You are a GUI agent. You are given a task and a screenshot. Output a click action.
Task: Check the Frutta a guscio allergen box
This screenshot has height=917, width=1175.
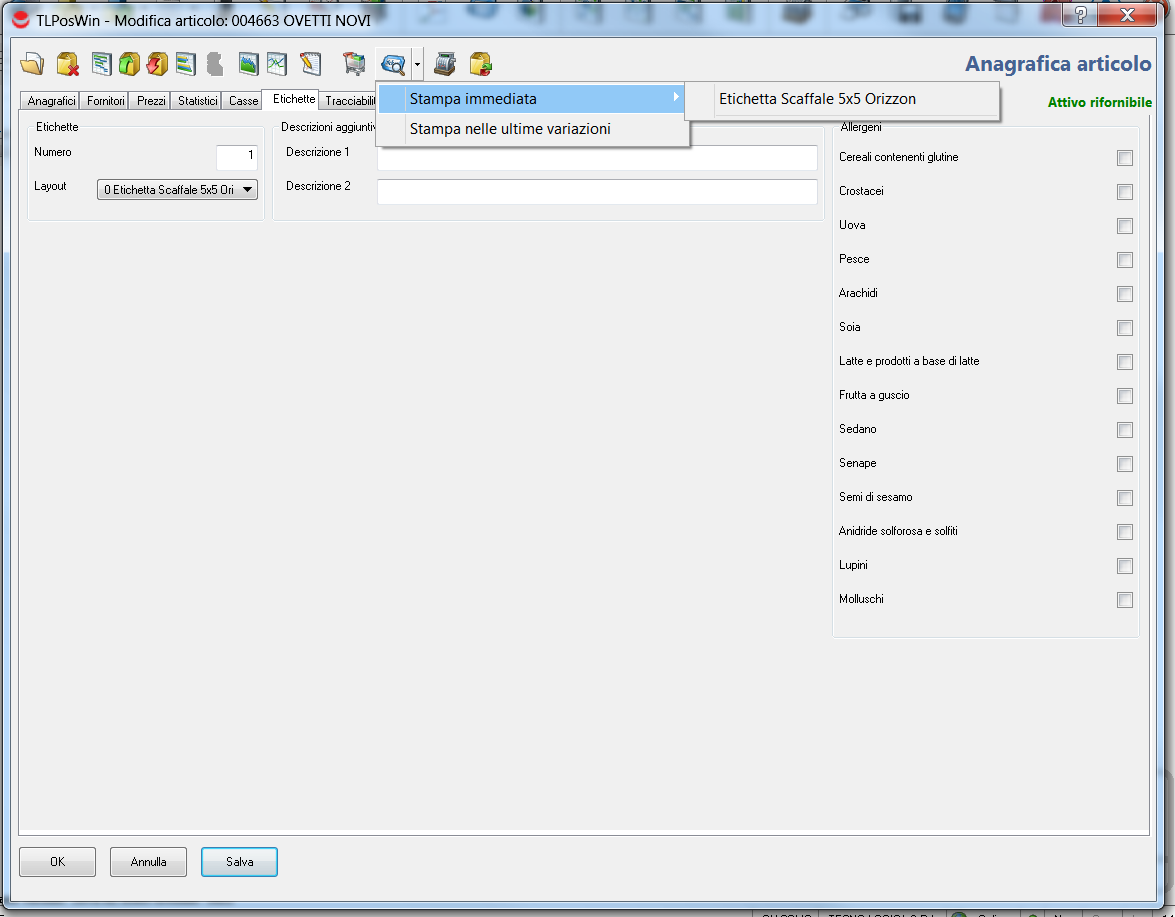pos(1125,396)
